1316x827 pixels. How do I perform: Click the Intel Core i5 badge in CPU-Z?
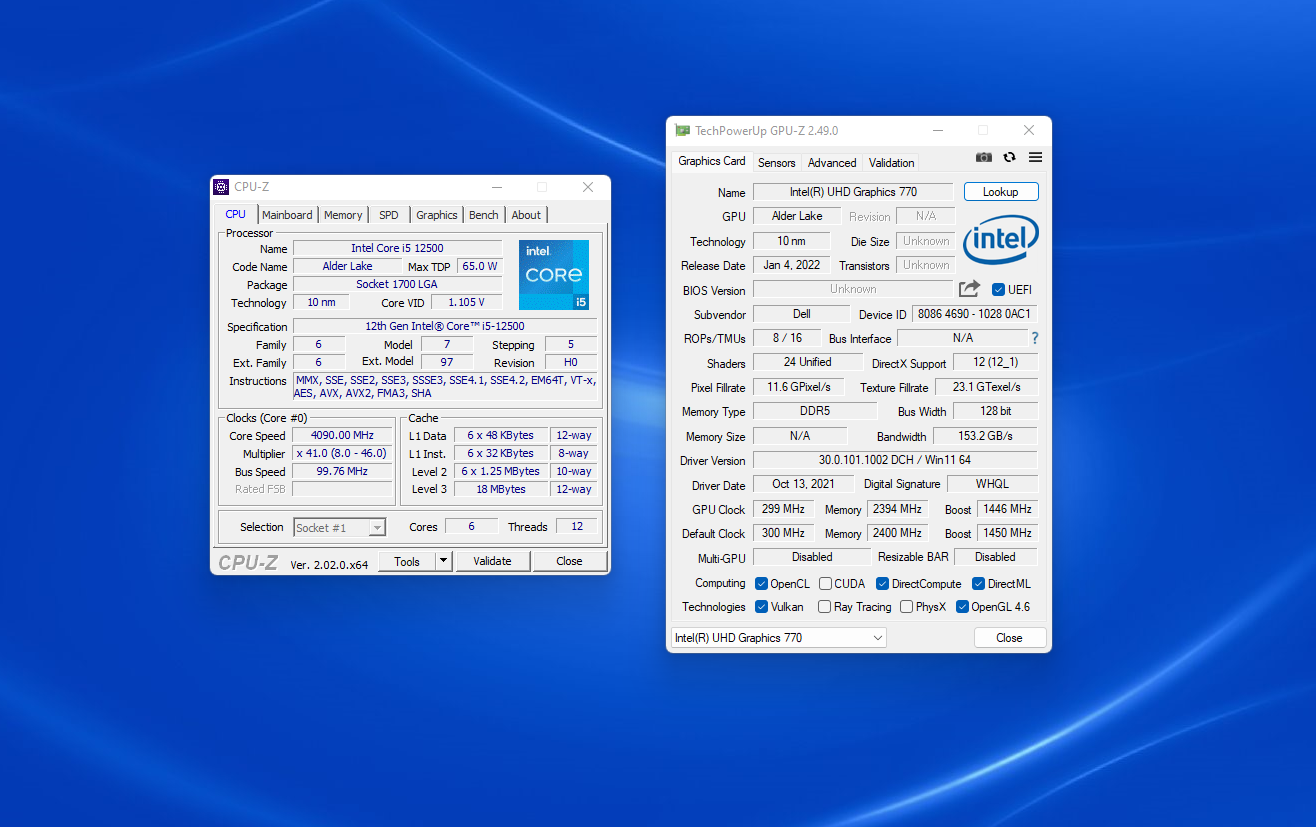point(554,275)
